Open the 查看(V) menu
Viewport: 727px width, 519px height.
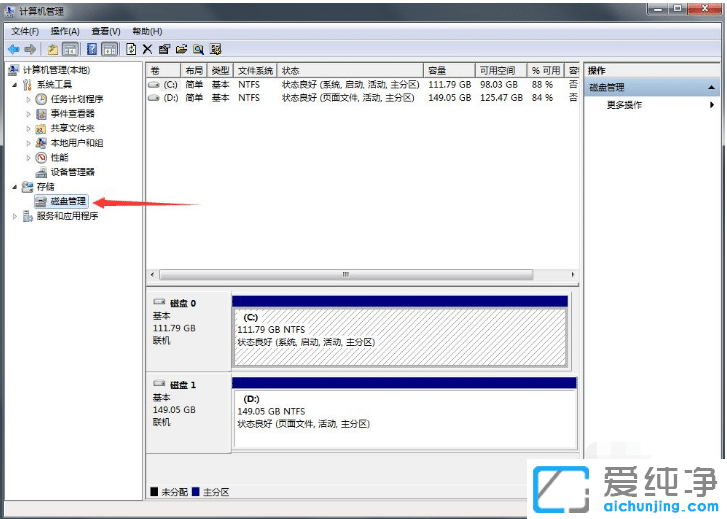point(105,31)
